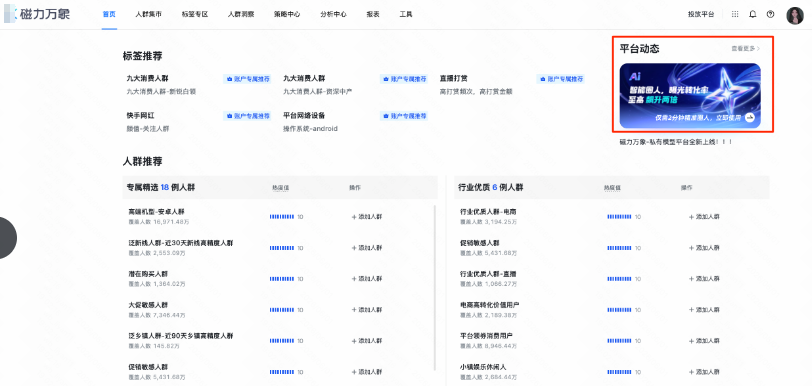This screenshot has height=386, width=812.
Task: Open 人群集市 menu
Action: [149, 15]
